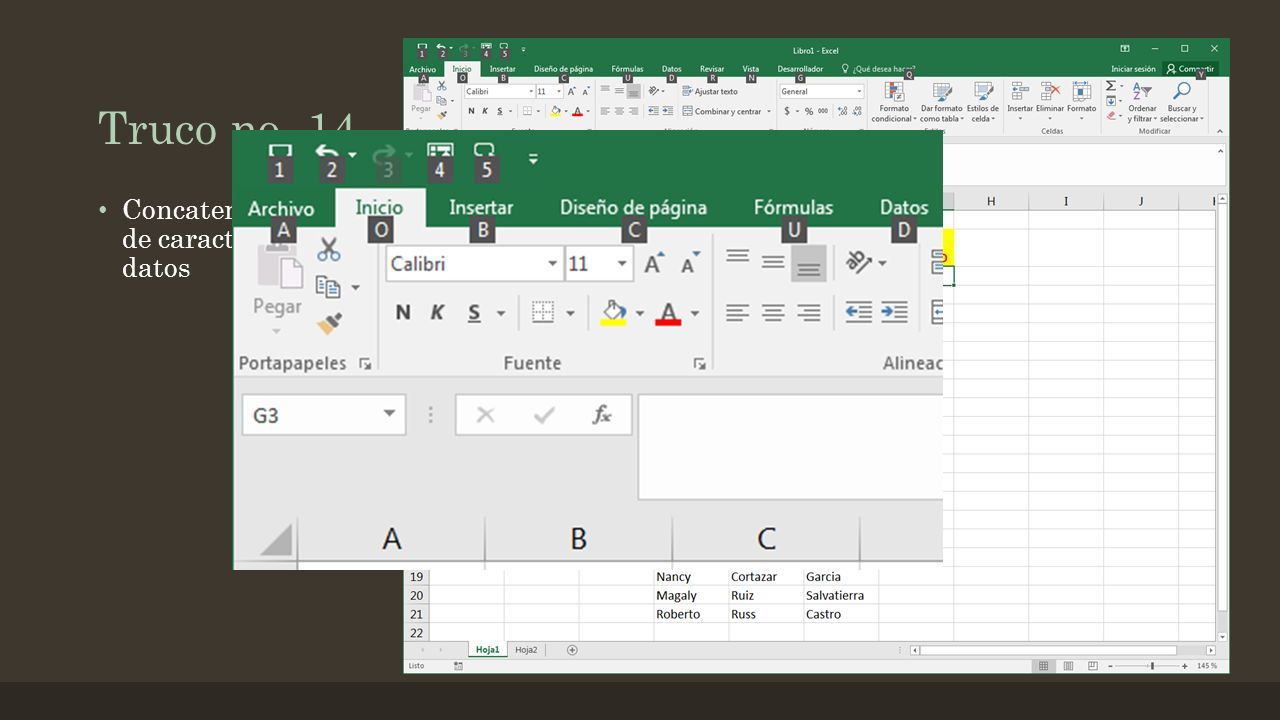
Task: Click the yellow fill color bucket in the enlarged ribbon
Action: (x=614, y=313)
